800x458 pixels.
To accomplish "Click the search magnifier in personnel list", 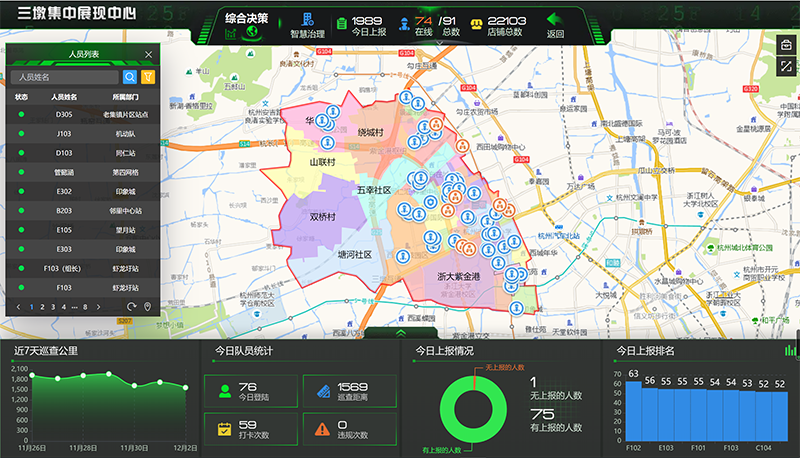I will coord(130,76).
